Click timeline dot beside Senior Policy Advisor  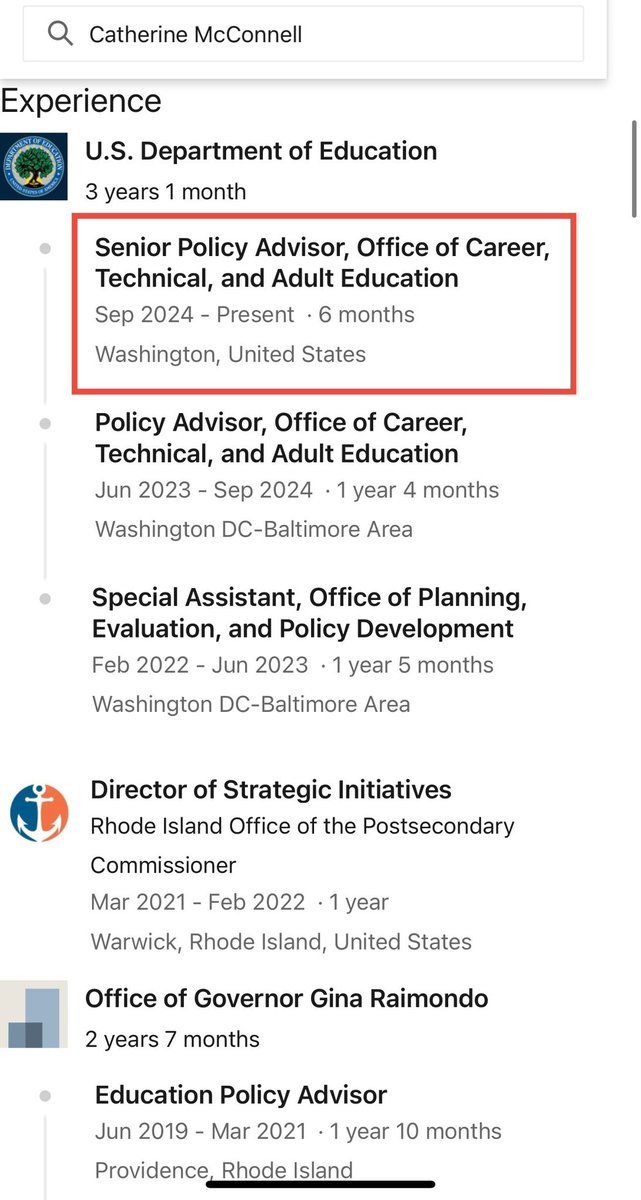click(x=45, y=248)
